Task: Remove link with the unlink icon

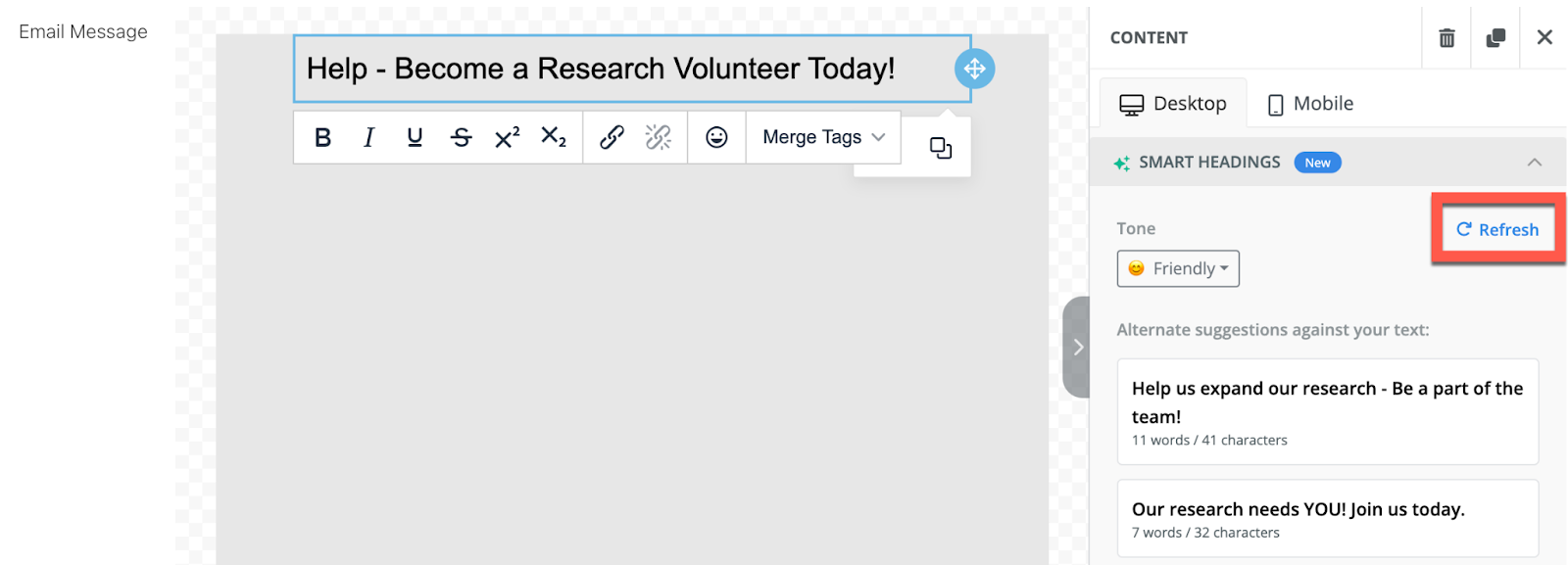Action: (x=659, y=138)
